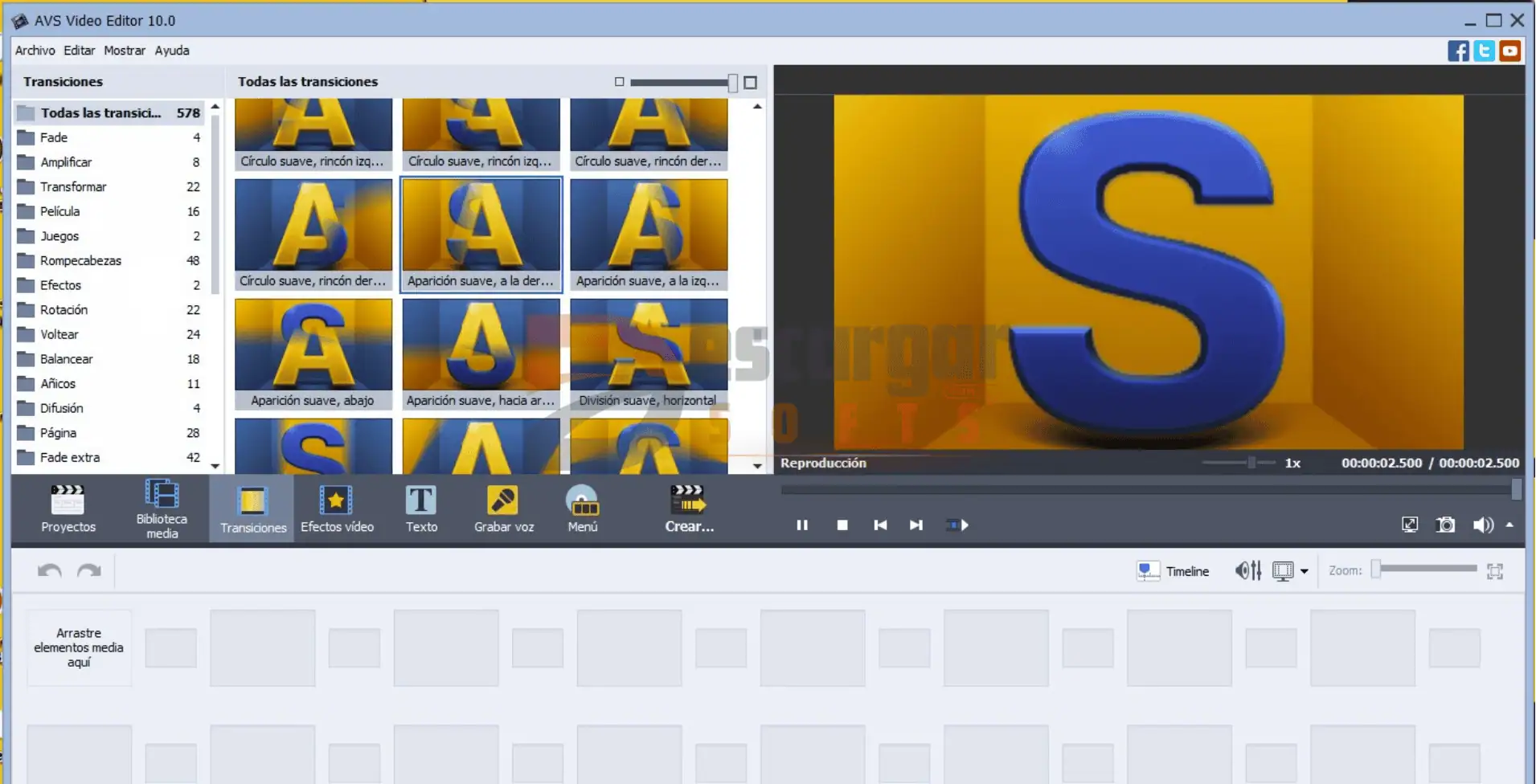The width and height of the screenshot is (1536, 784).
Task: Click the undo arrow
Action: (x=50, y=571)
